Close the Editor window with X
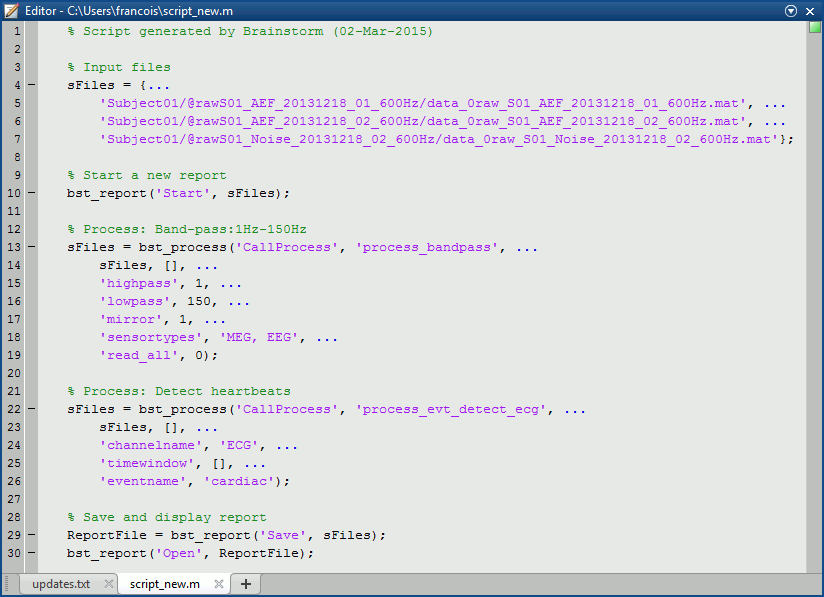This screenshot has width=824, height=597. point(811,10)
